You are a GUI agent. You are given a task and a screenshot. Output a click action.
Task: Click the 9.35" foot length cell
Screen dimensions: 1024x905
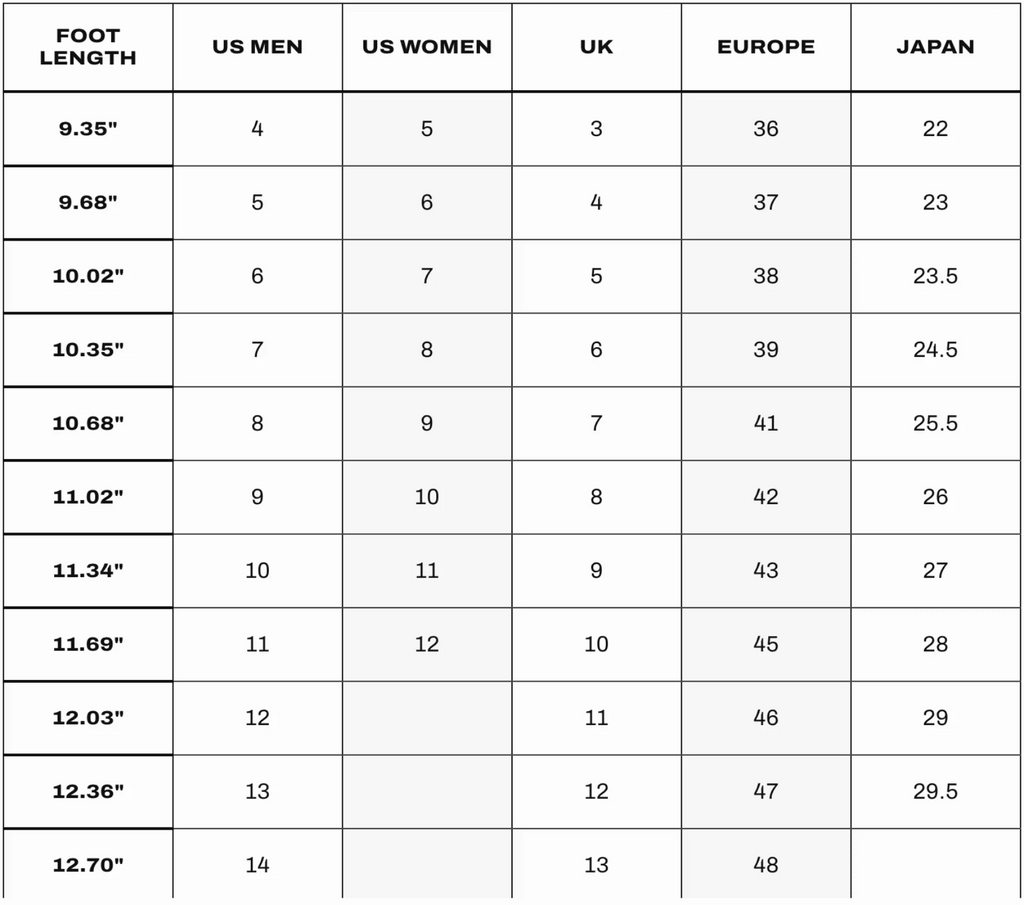click(88, 129)
